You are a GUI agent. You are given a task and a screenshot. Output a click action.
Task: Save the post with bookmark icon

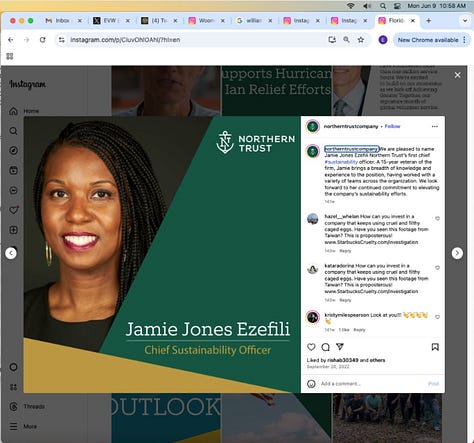(x=435, y=347)
